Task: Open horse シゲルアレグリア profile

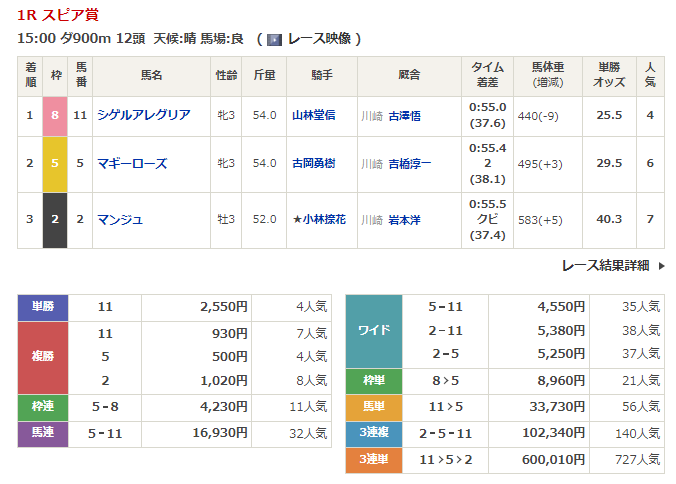Action: [x=143, y=115]
